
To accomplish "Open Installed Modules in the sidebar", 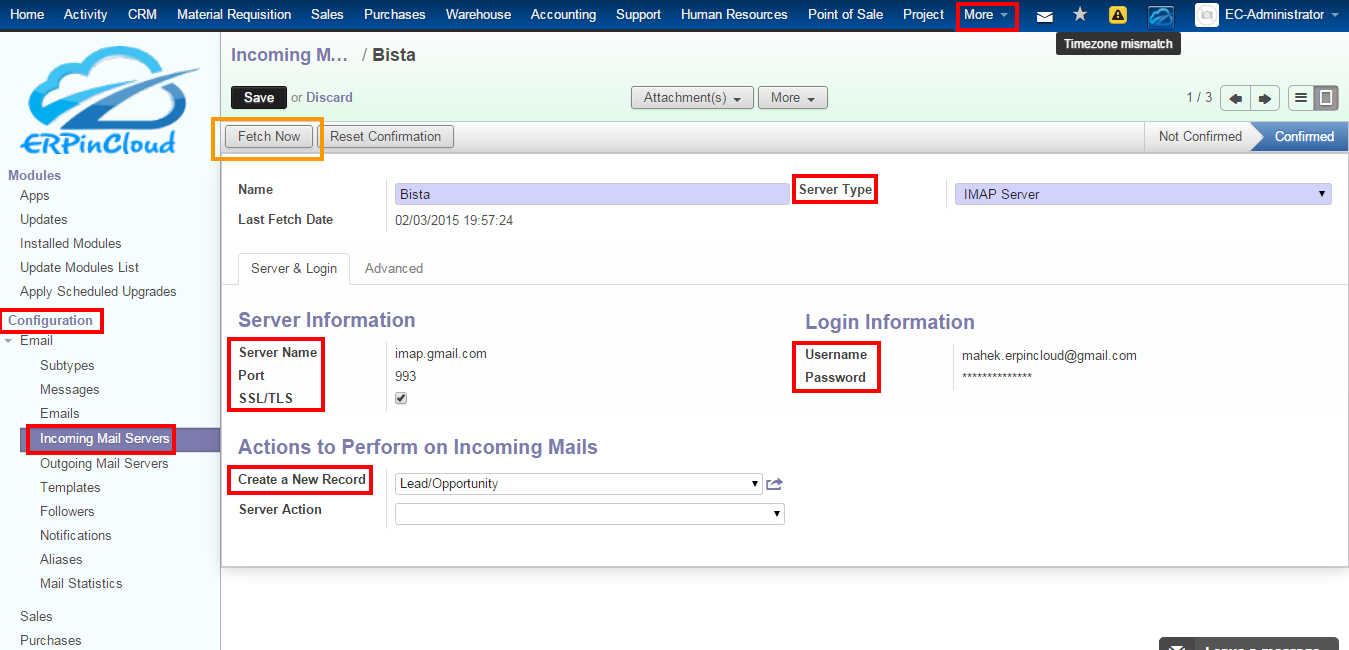I will 71,244.
